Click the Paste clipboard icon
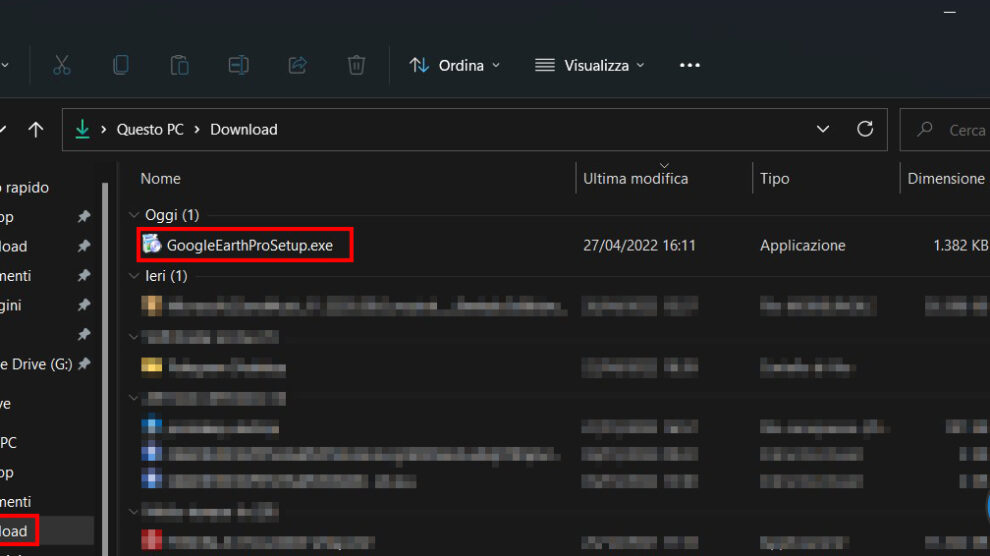This screenshot has height=556, width=990. (179, 65)
